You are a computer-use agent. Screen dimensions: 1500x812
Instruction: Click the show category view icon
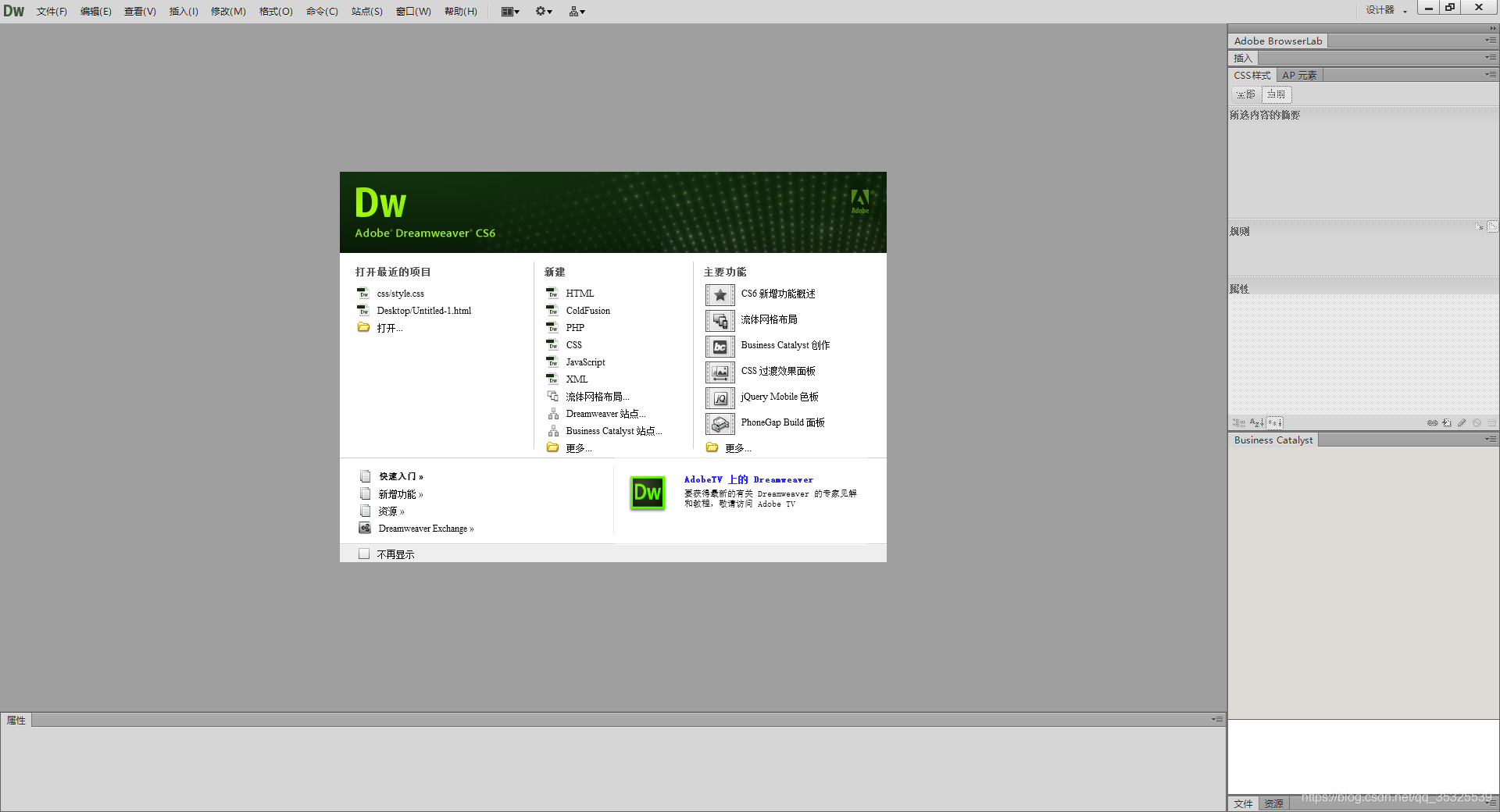coord(1239,422)
